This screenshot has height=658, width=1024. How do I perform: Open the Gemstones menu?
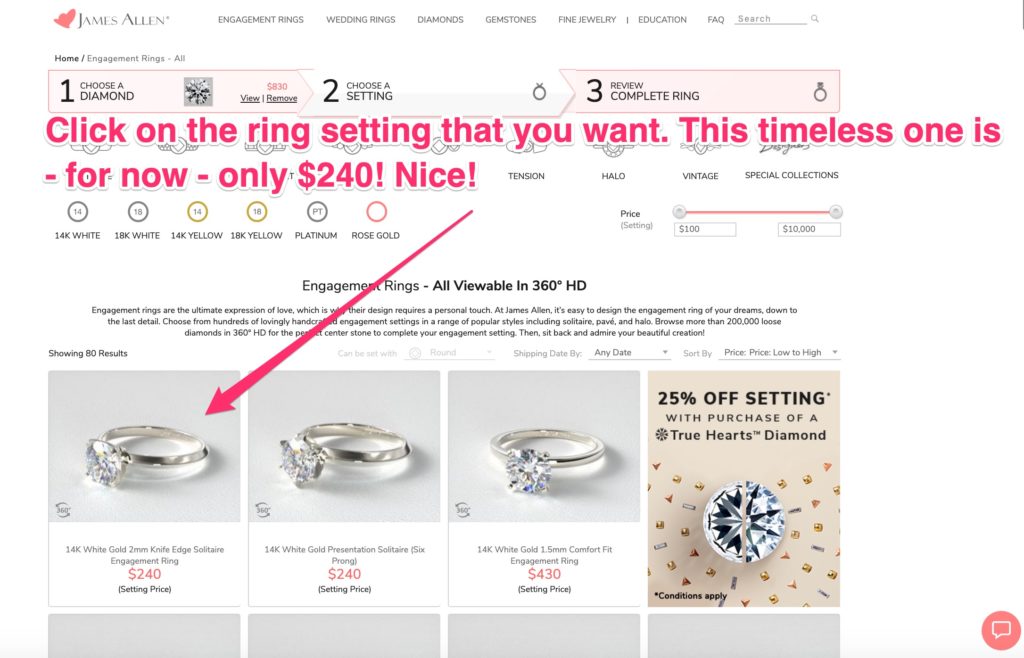point(511,20)
